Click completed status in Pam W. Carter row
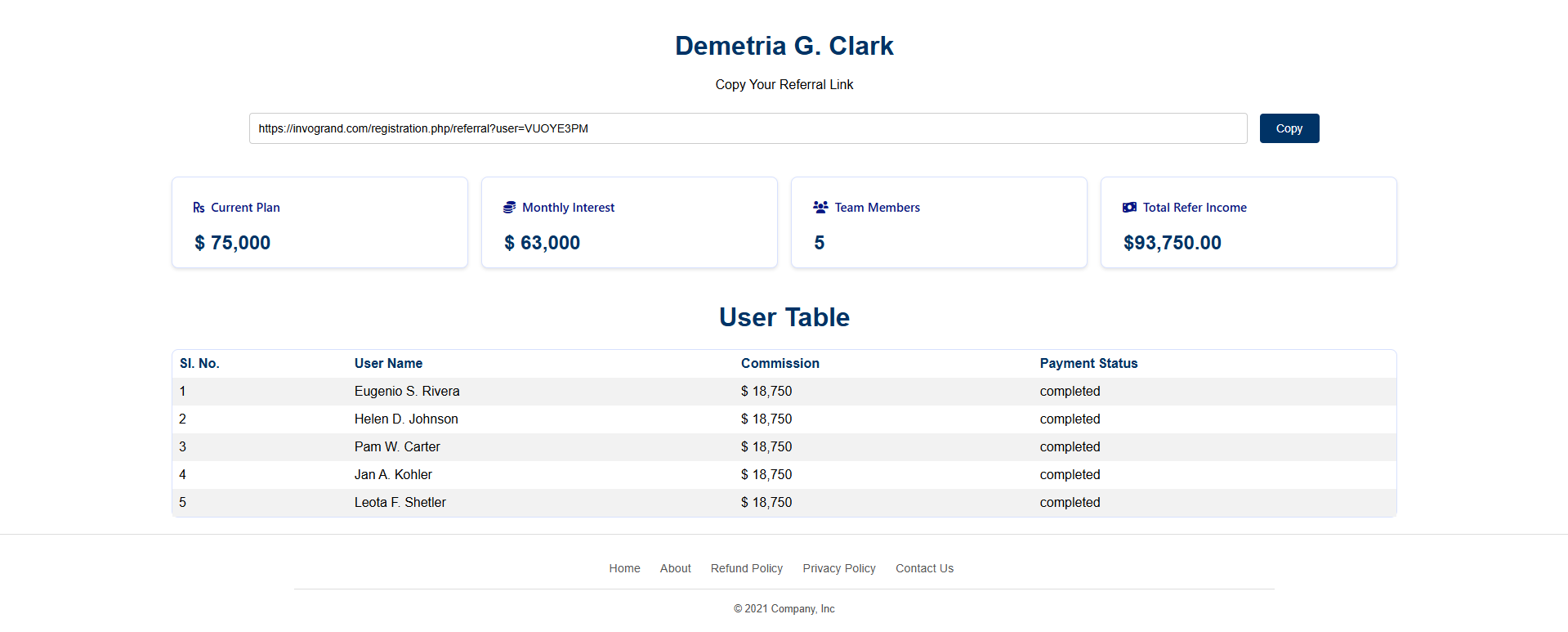The width and height of the screenshot is (1568, 632). (1070, 447)
